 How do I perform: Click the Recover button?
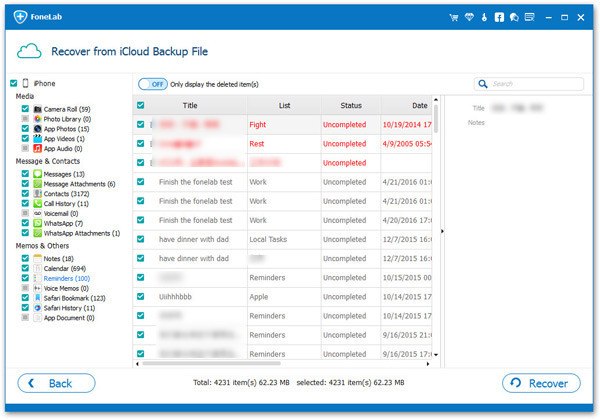click(541, 383)
